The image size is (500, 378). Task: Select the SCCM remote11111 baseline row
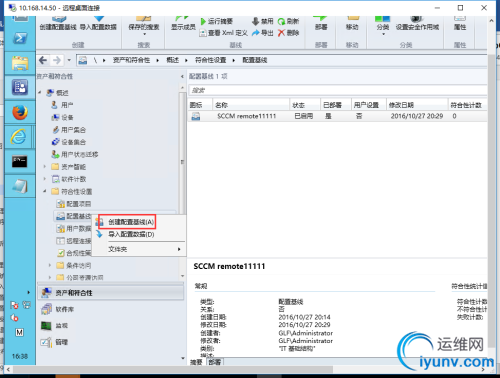coord(337,116)
